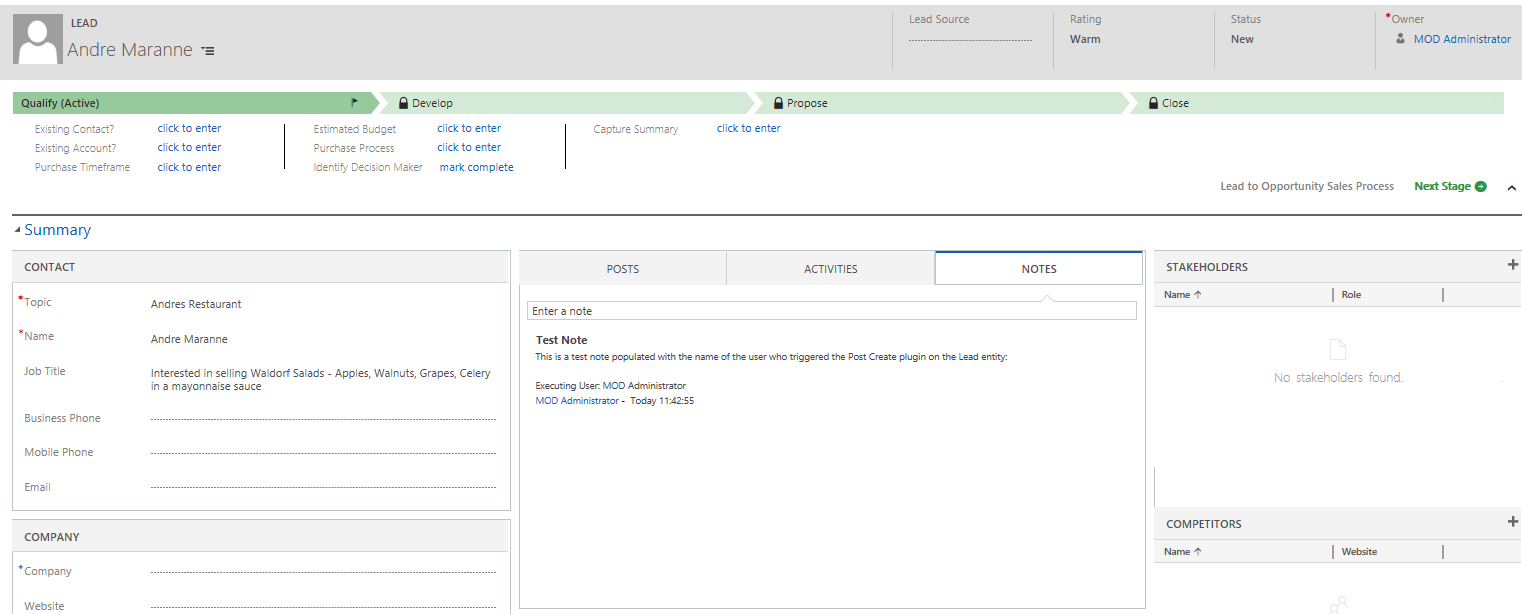Open record menu icon beside Andre Maranne
This screenshot has width=1522, height=614.
208,51
